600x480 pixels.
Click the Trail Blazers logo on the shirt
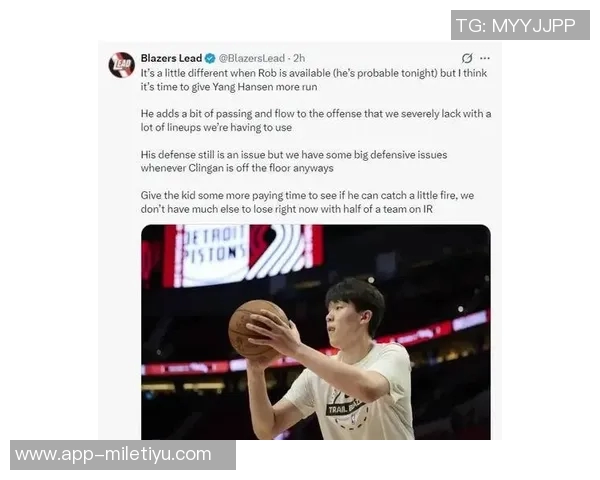tap(347, 410)
